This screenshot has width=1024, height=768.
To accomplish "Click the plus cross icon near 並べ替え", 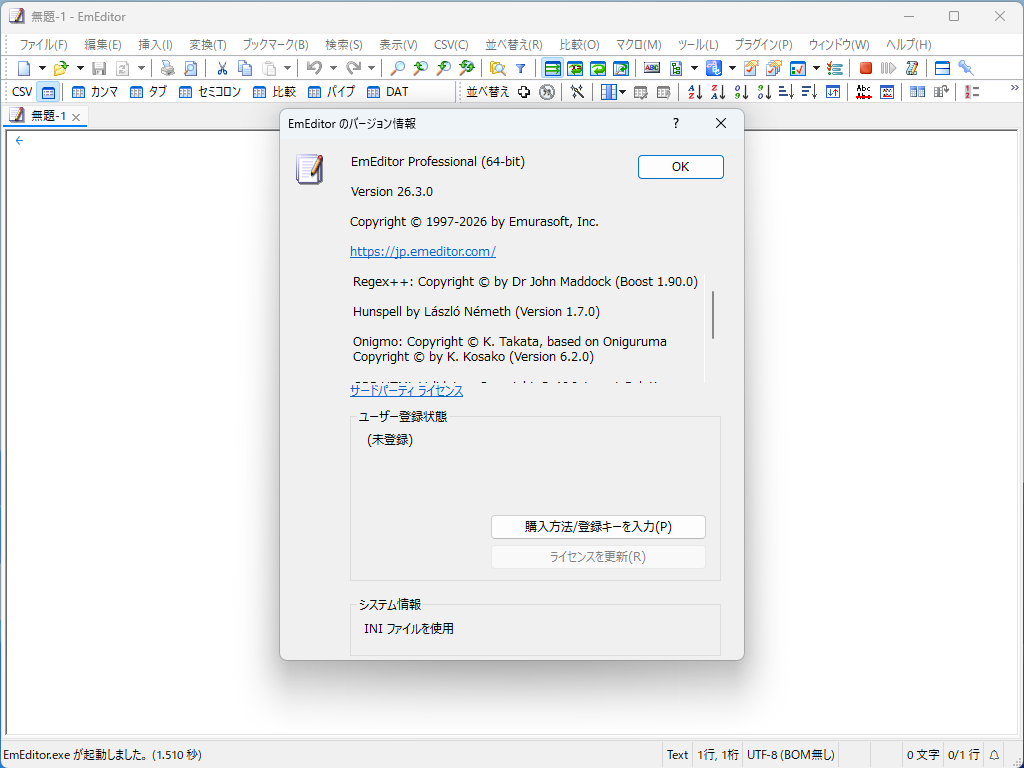I will (x=524, y=92).
